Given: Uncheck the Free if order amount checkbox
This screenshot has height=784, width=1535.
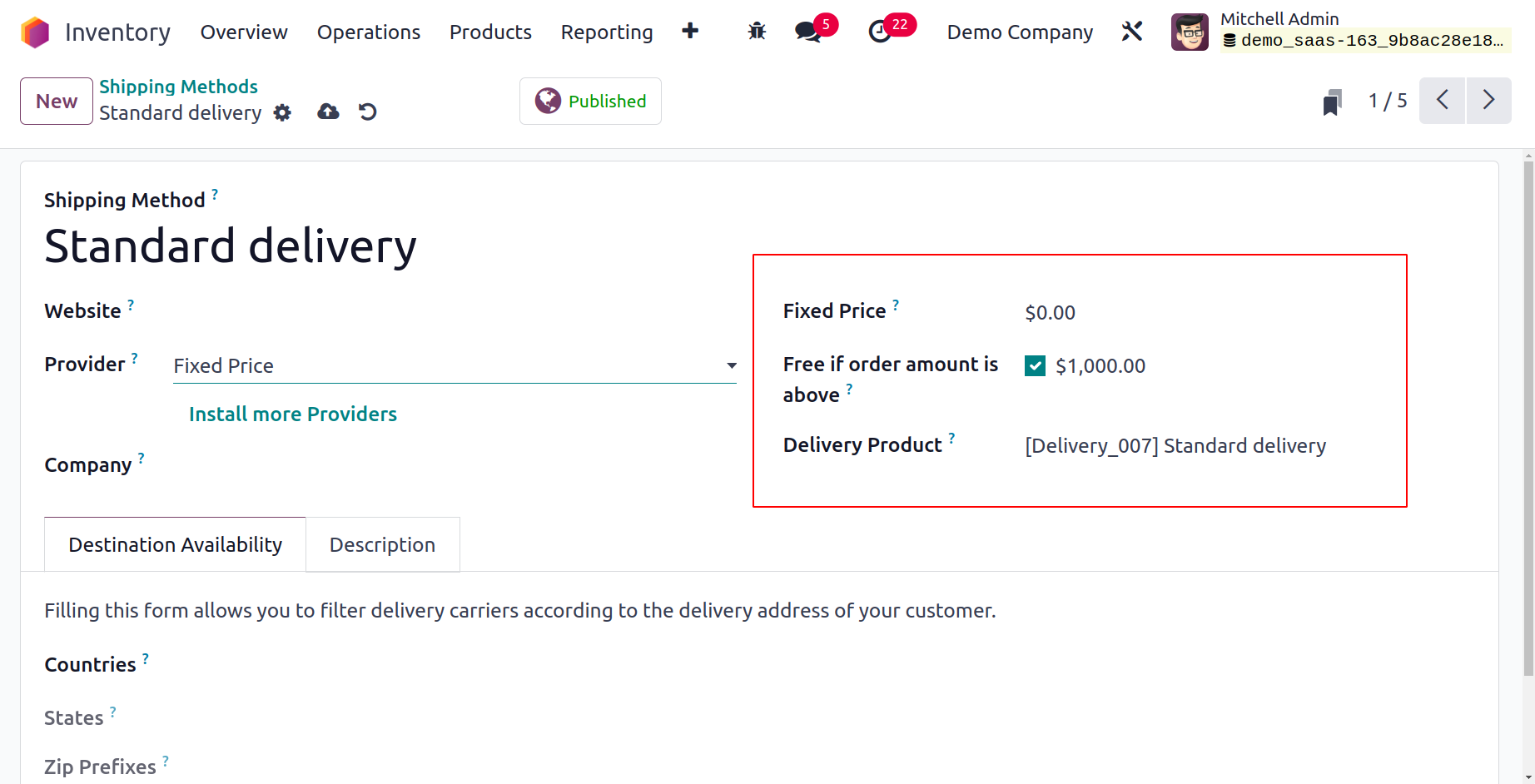Looking at the screenshot, I should point(1035,366).
